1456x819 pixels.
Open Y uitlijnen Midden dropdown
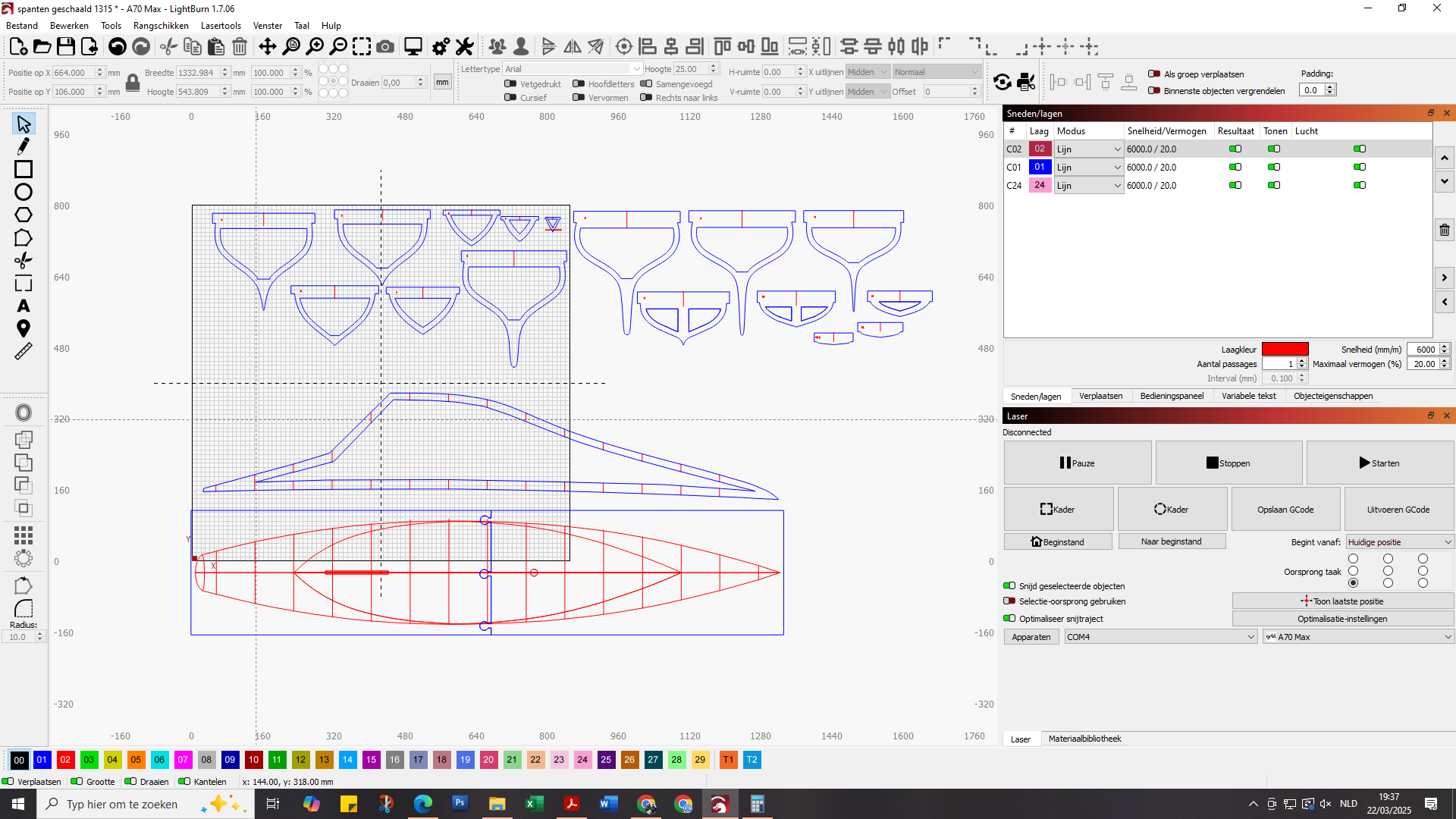tap(868, 91)
